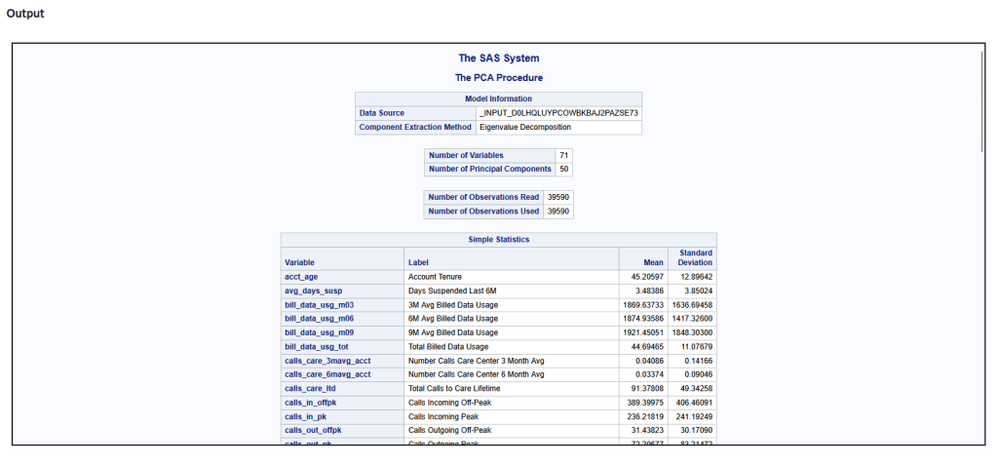
Task: Select 'The SAS System' title text
Action: point(498,58)
